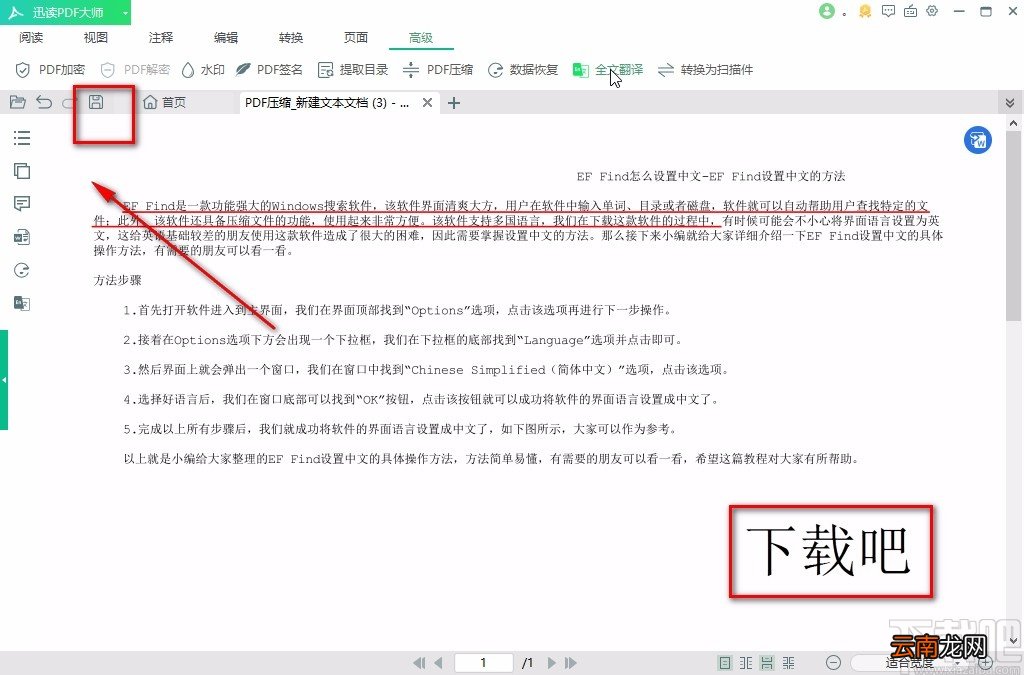Click the sidebar PDF-to-Word icon
Image resolution: width=1024 pixels, height=675 pixels.
coord(22,237)
